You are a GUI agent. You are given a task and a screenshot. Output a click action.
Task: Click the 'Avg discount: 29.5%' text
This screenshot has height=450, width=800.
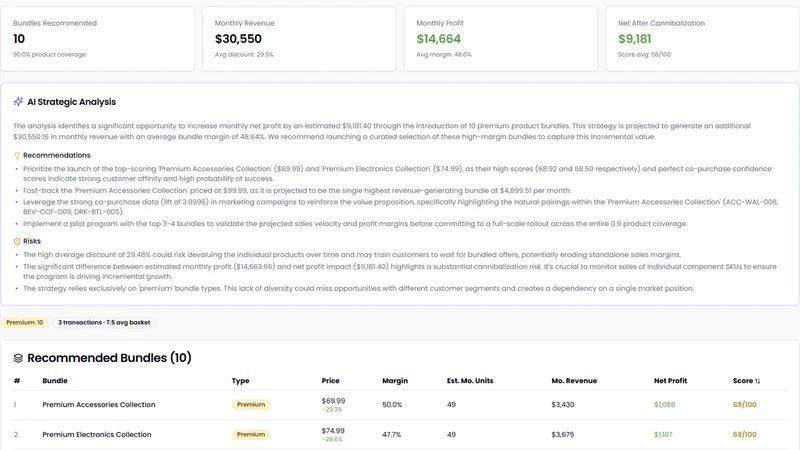(x=244, y=55)
